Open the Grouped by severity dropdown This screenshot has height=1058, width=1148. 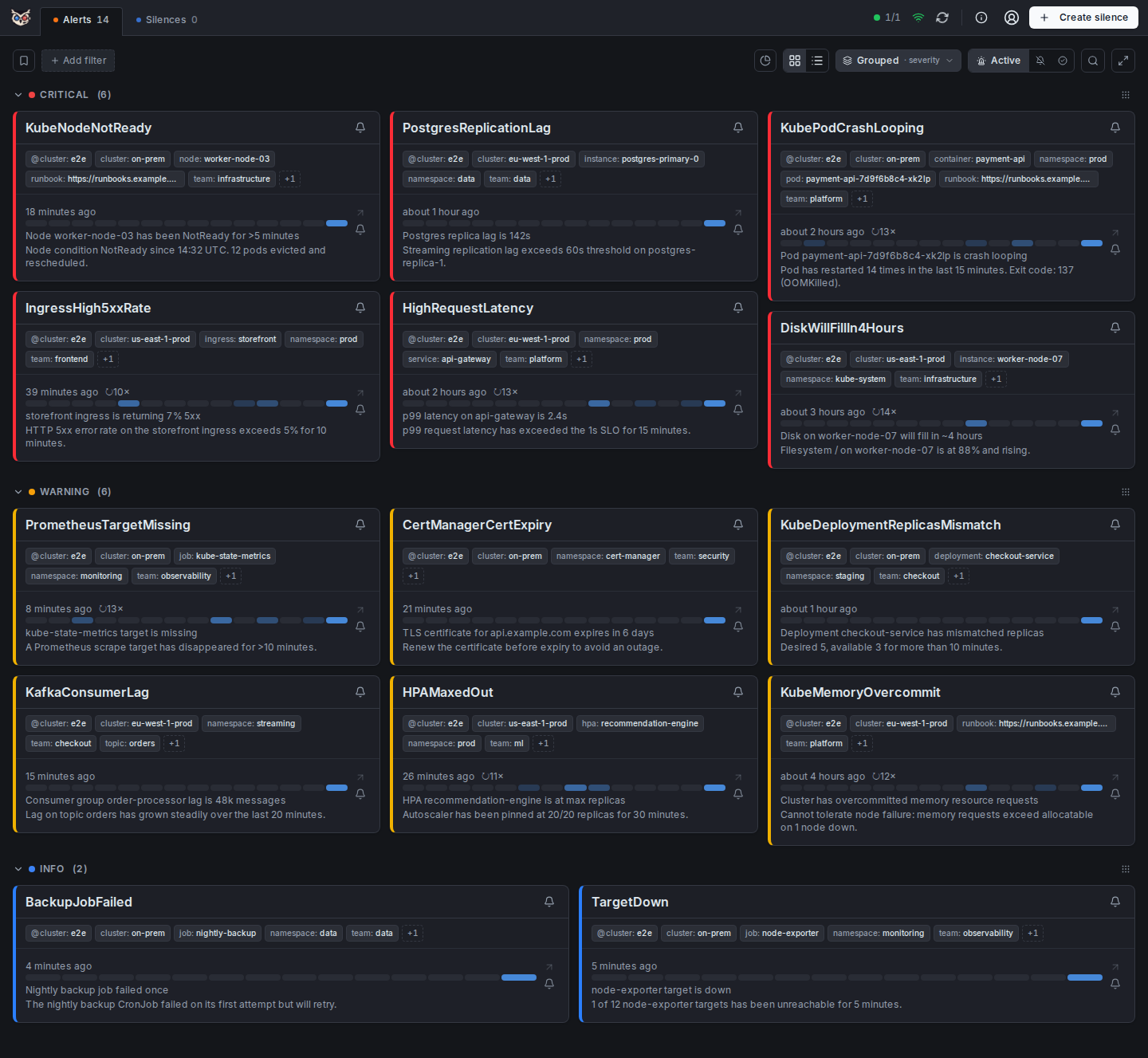tap(898, 61)
